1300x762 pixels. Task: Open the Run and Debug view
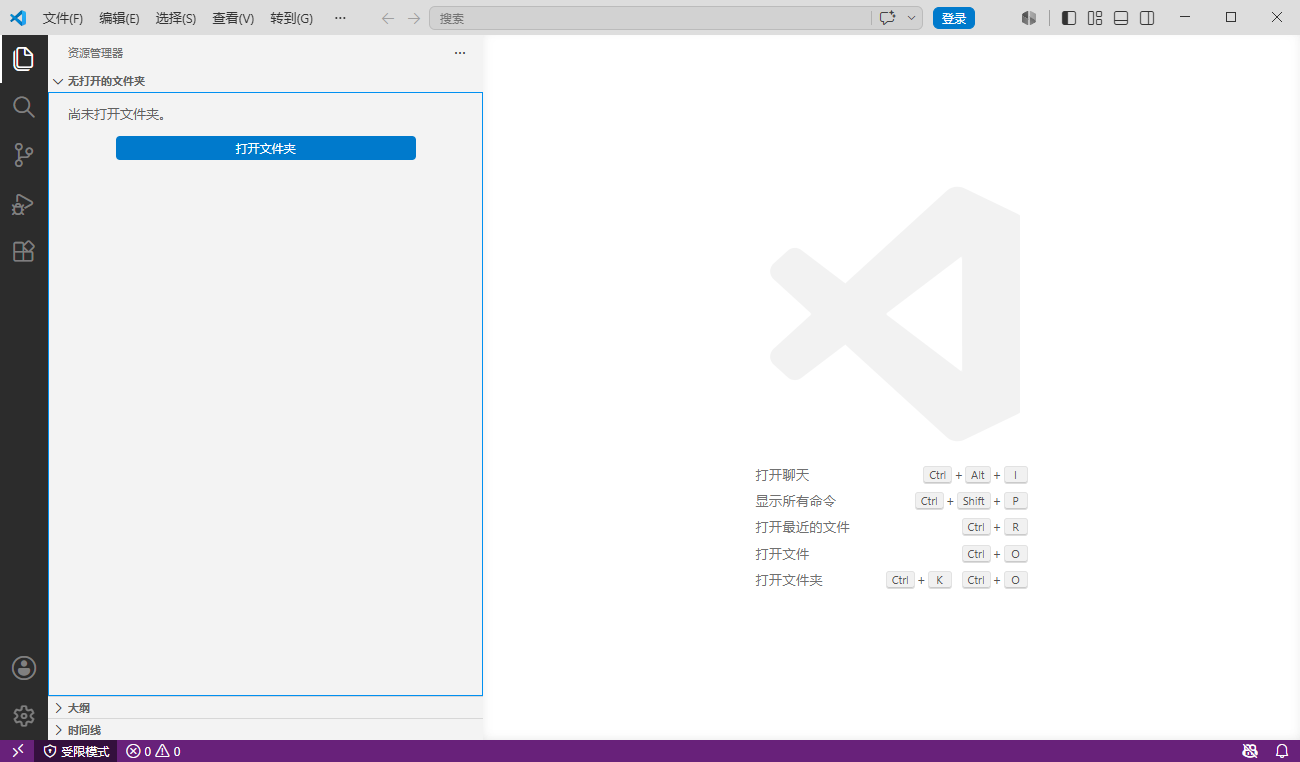[x=23, y=203]
